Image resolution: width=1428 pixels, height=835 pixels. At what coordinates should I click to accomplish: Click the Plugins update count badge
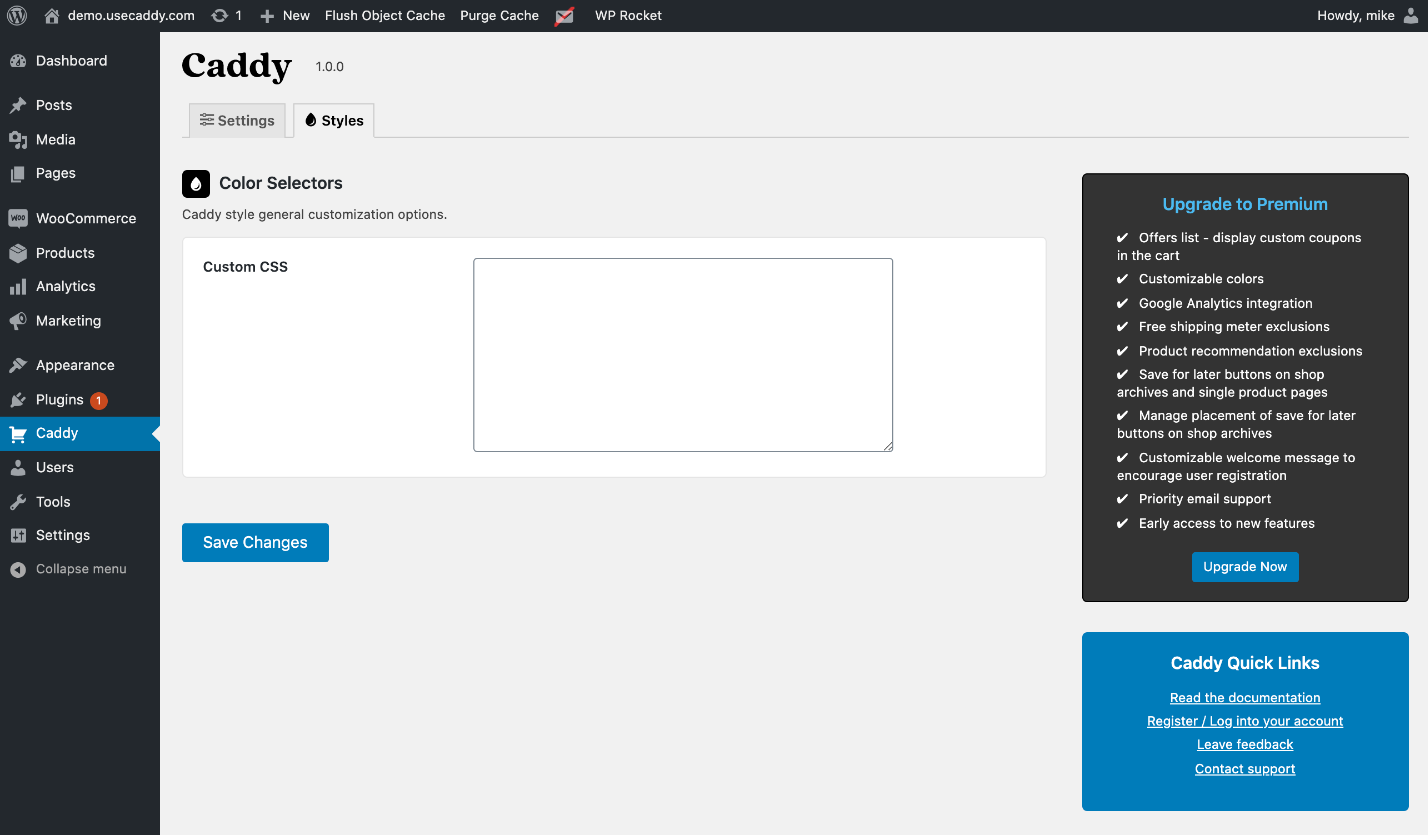coord(98,401)
